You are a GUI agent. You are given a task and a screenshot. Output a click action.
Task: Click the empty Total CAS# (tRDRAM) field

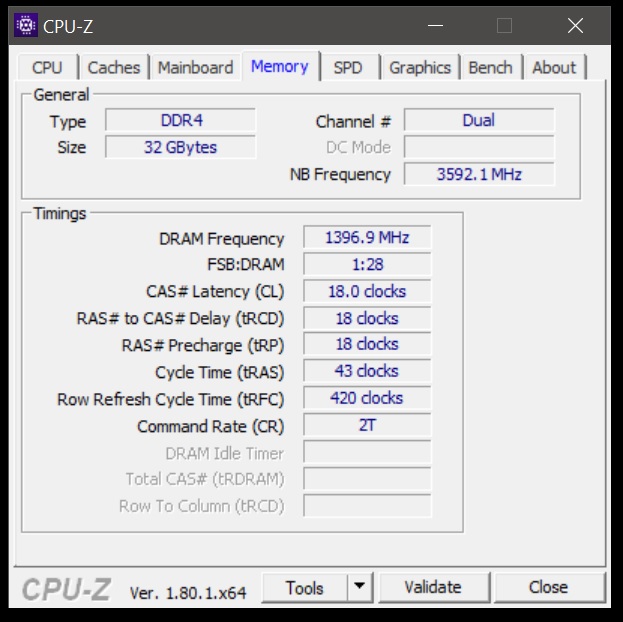pos(367,479)
